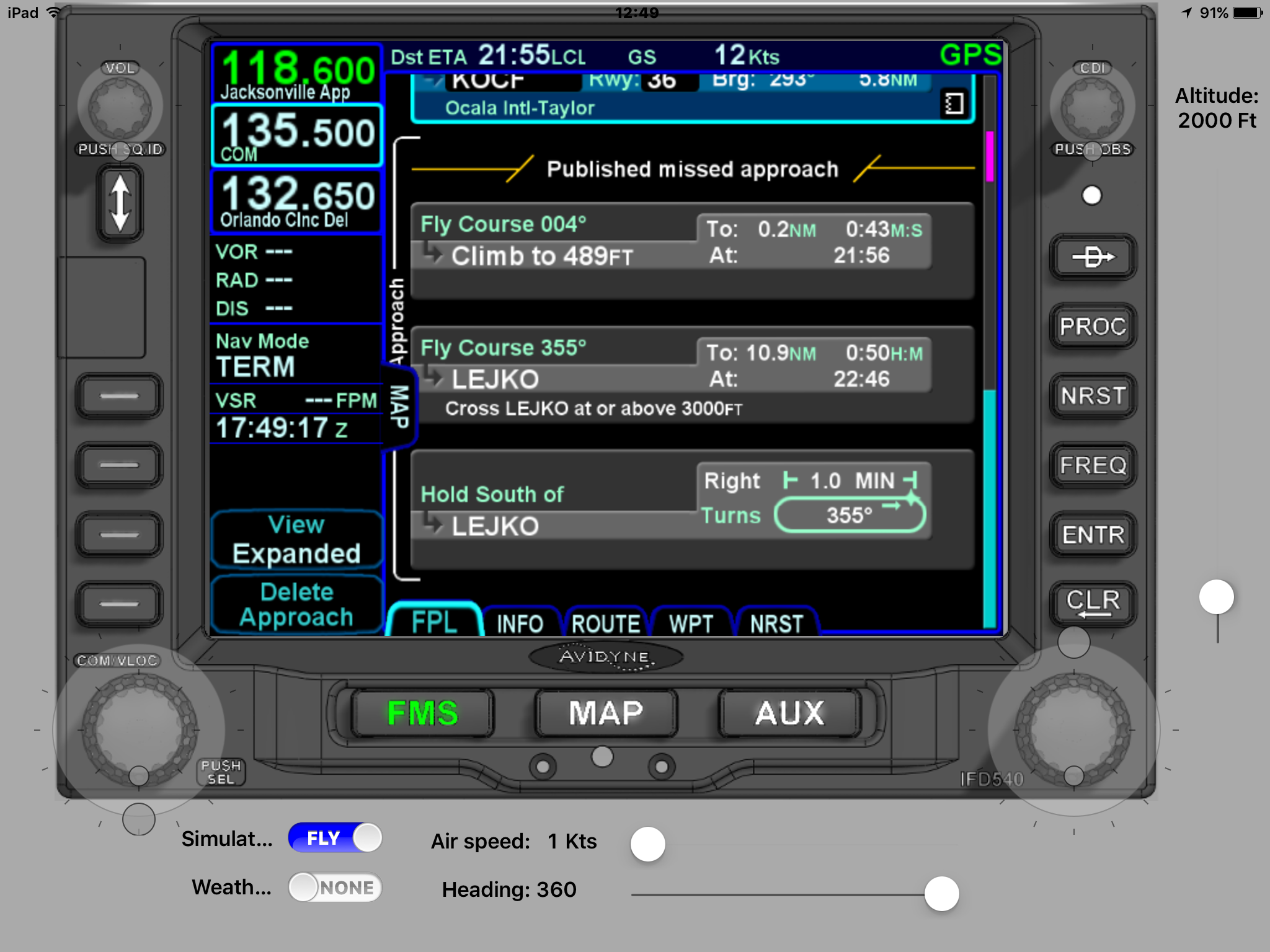
Task: Open the INFO tab
Action: (x=520, y=623)
